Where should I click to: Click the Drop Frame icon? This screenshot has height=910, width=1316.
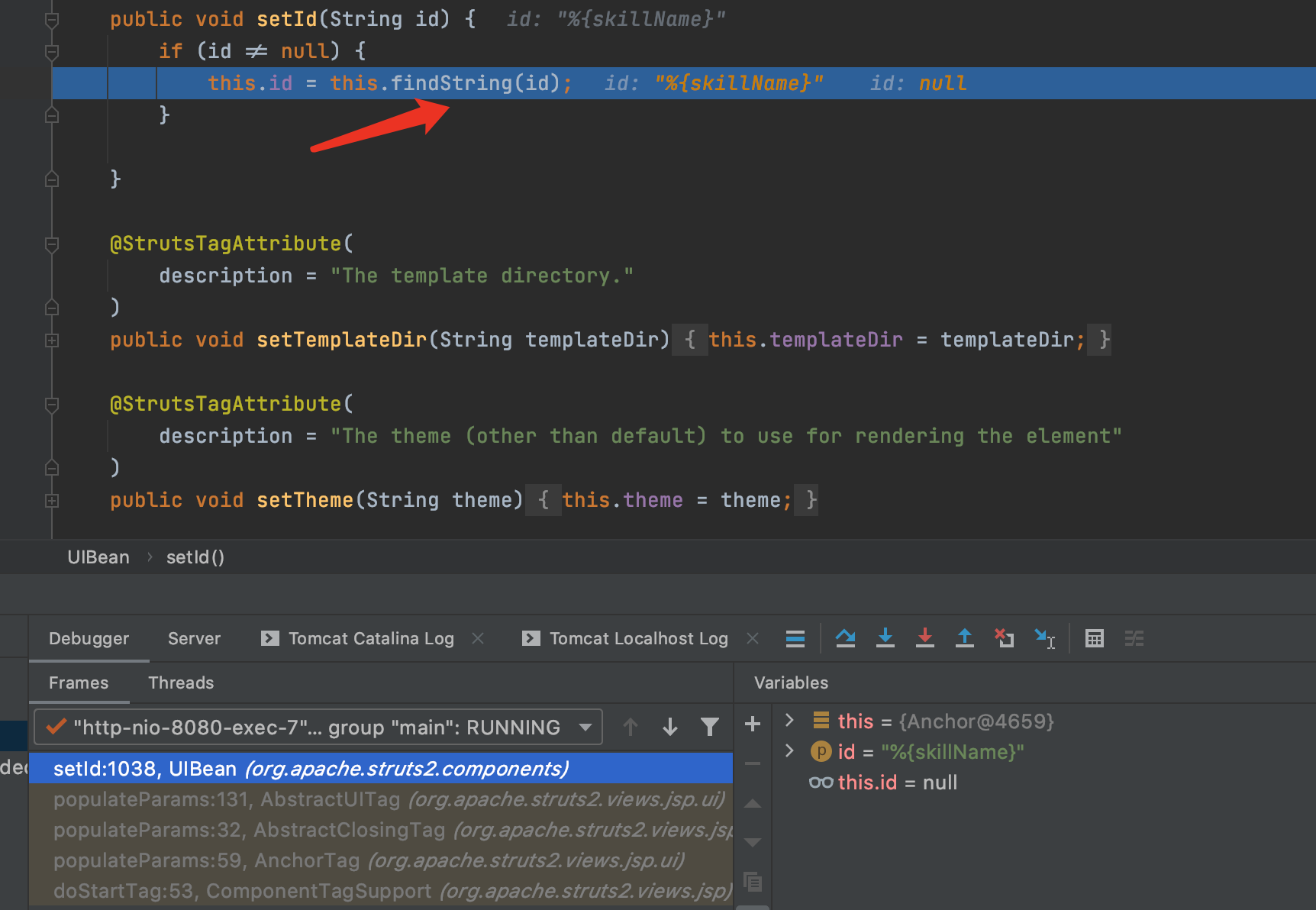tap(1005, 638)
